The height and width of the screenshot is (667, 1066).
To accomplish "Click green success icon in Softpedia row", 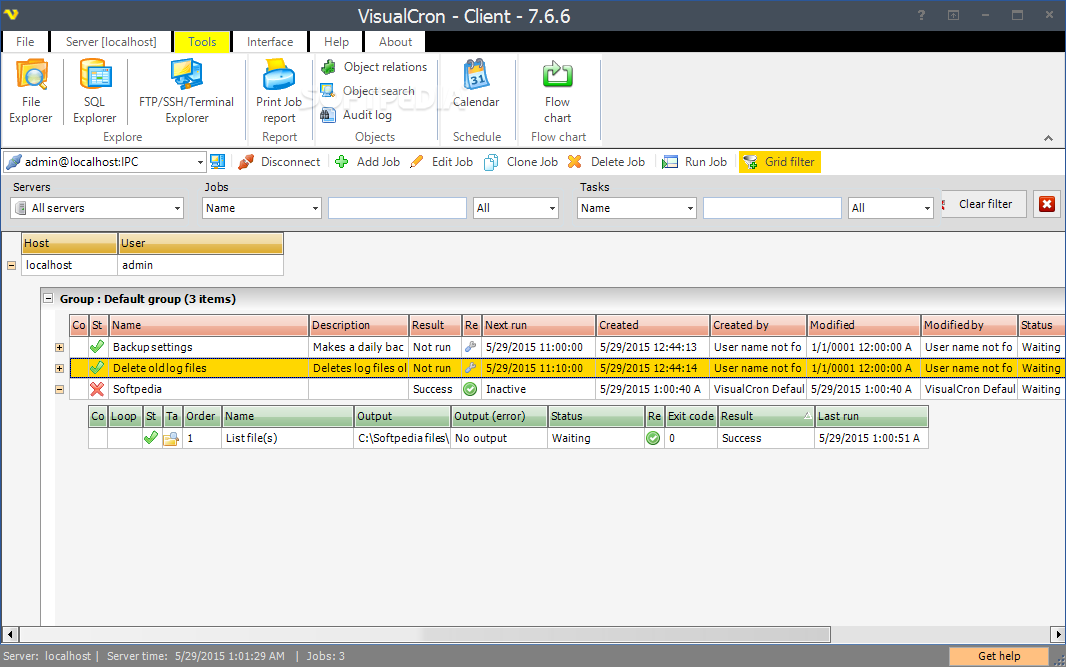I will [470, 389].
